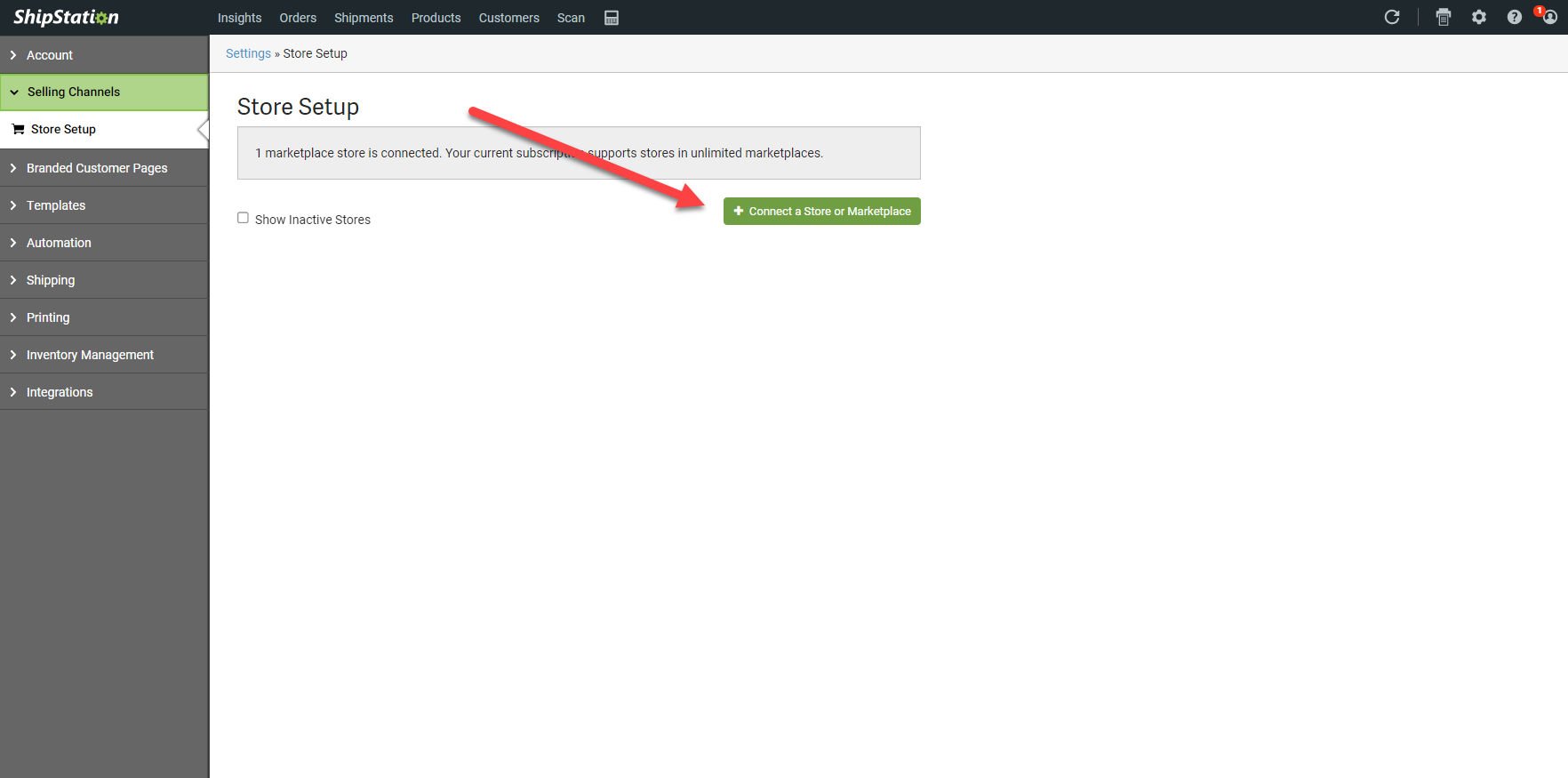Screen dimensions: 1568x778
Task: Expand the Templates section chevron
Action: [13, 205]
